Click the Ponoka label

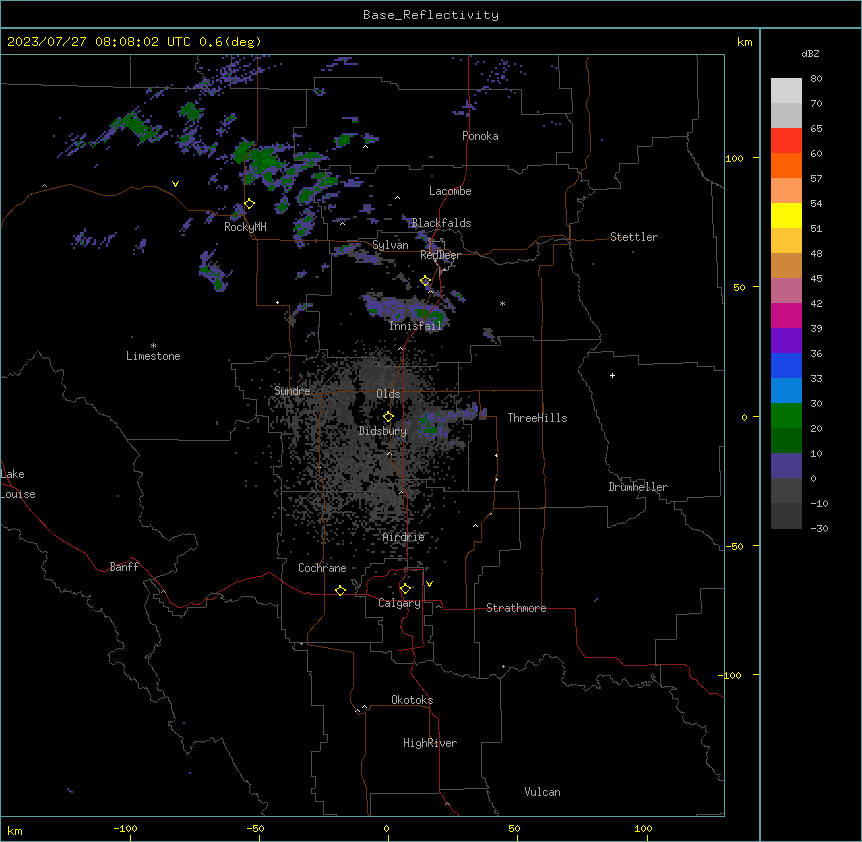coord(480,136)
